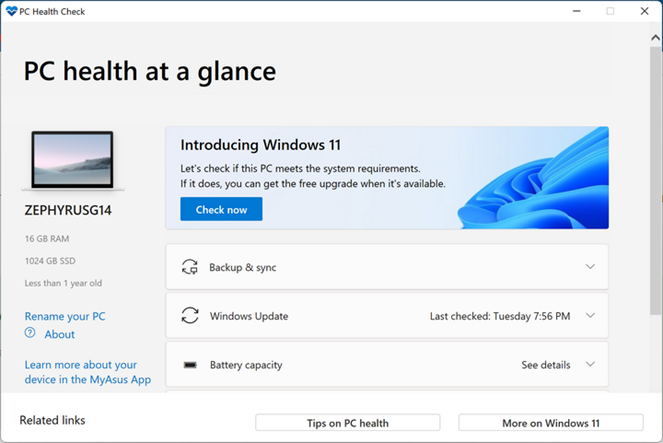Screen dimensions: 663x443
Task: Click See details in Battery capacity
Action: tap(545, 365)
